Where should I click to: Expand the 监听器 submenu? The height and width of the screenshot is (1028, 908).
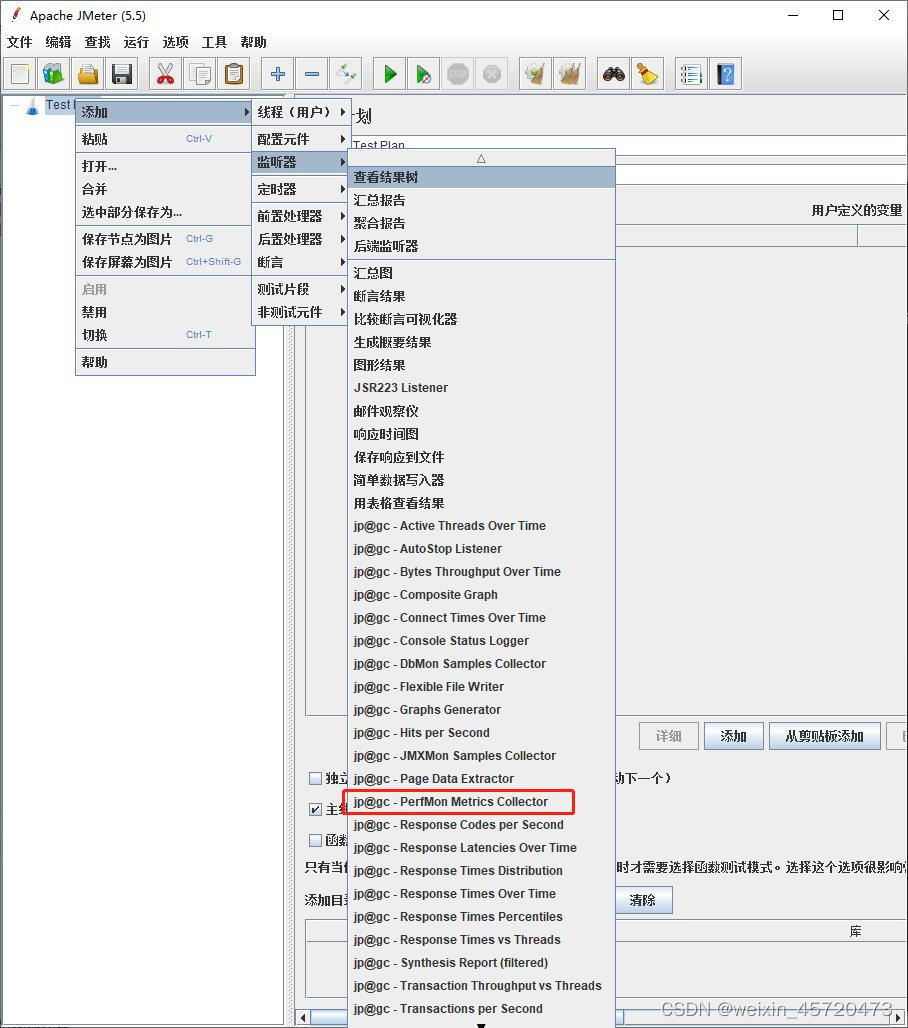click(x=301, y=162)
